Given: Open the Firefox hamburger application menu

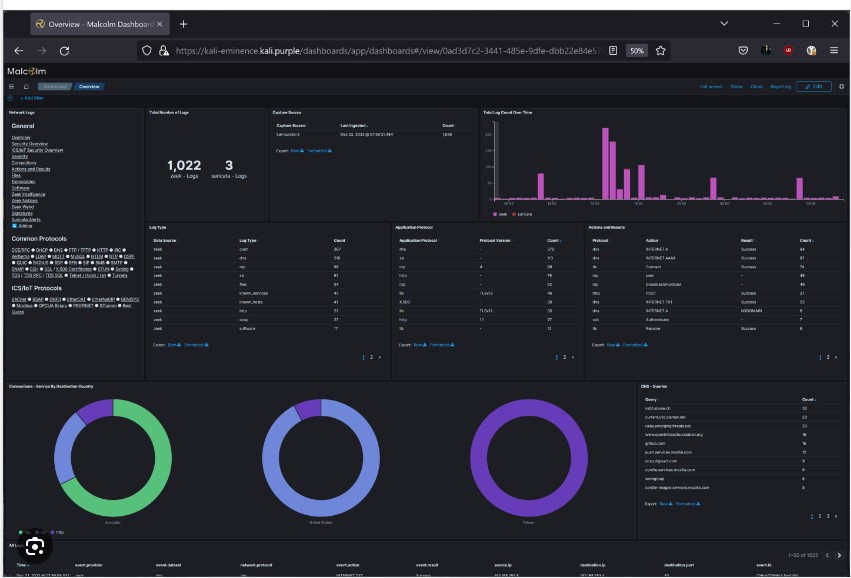Looking at the screenshot, I should pos(834,50).
